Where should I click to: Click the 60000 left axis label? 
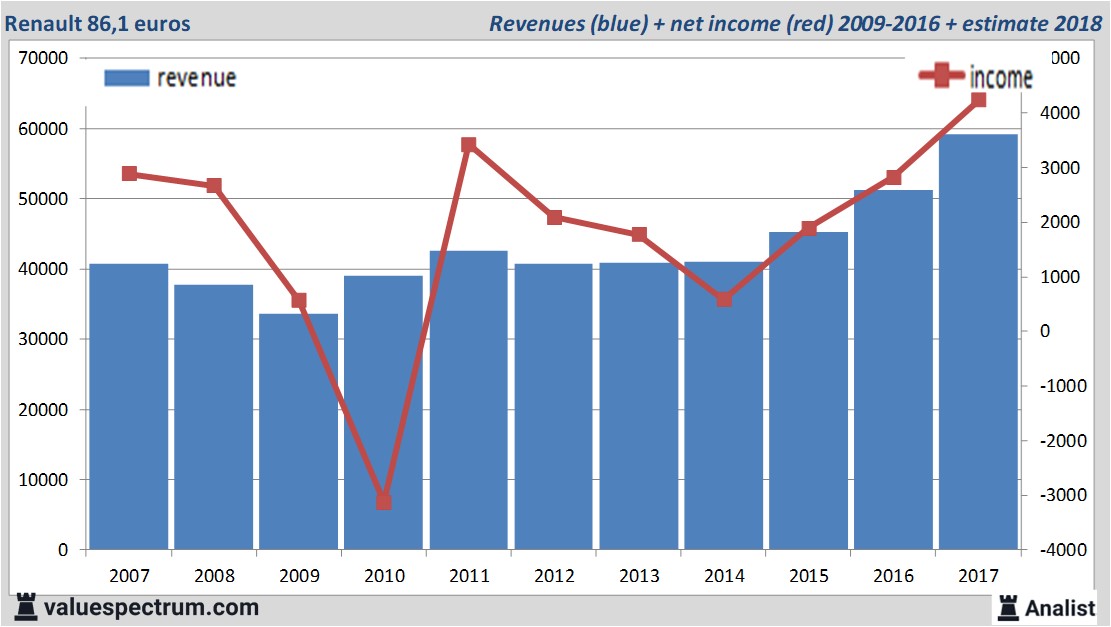coord(43,129)
